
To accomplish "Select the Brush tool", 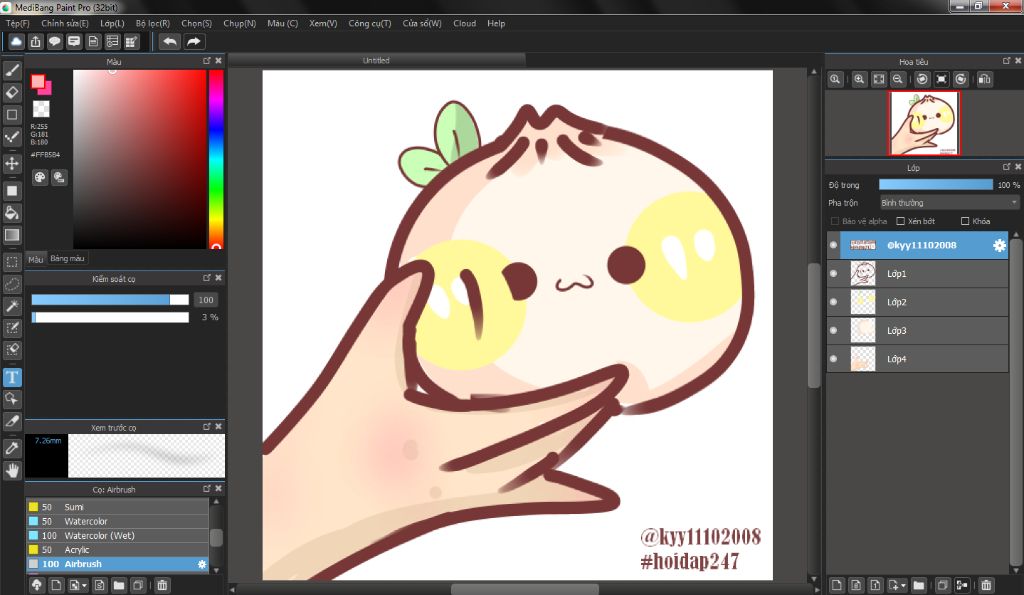I will click(12, 70).
